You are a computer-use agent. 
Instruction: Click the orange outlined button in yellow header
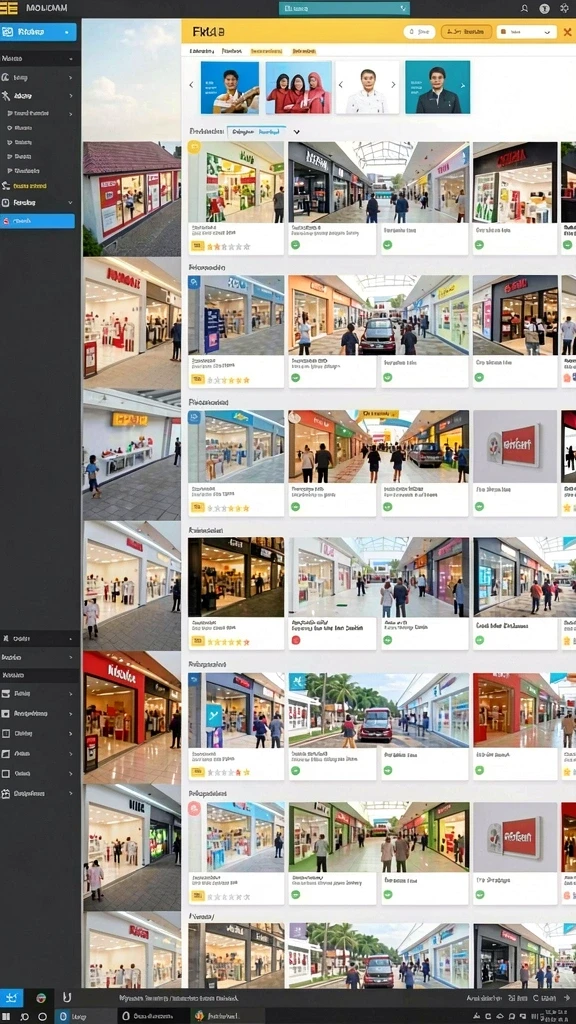[x=466, y=31]
